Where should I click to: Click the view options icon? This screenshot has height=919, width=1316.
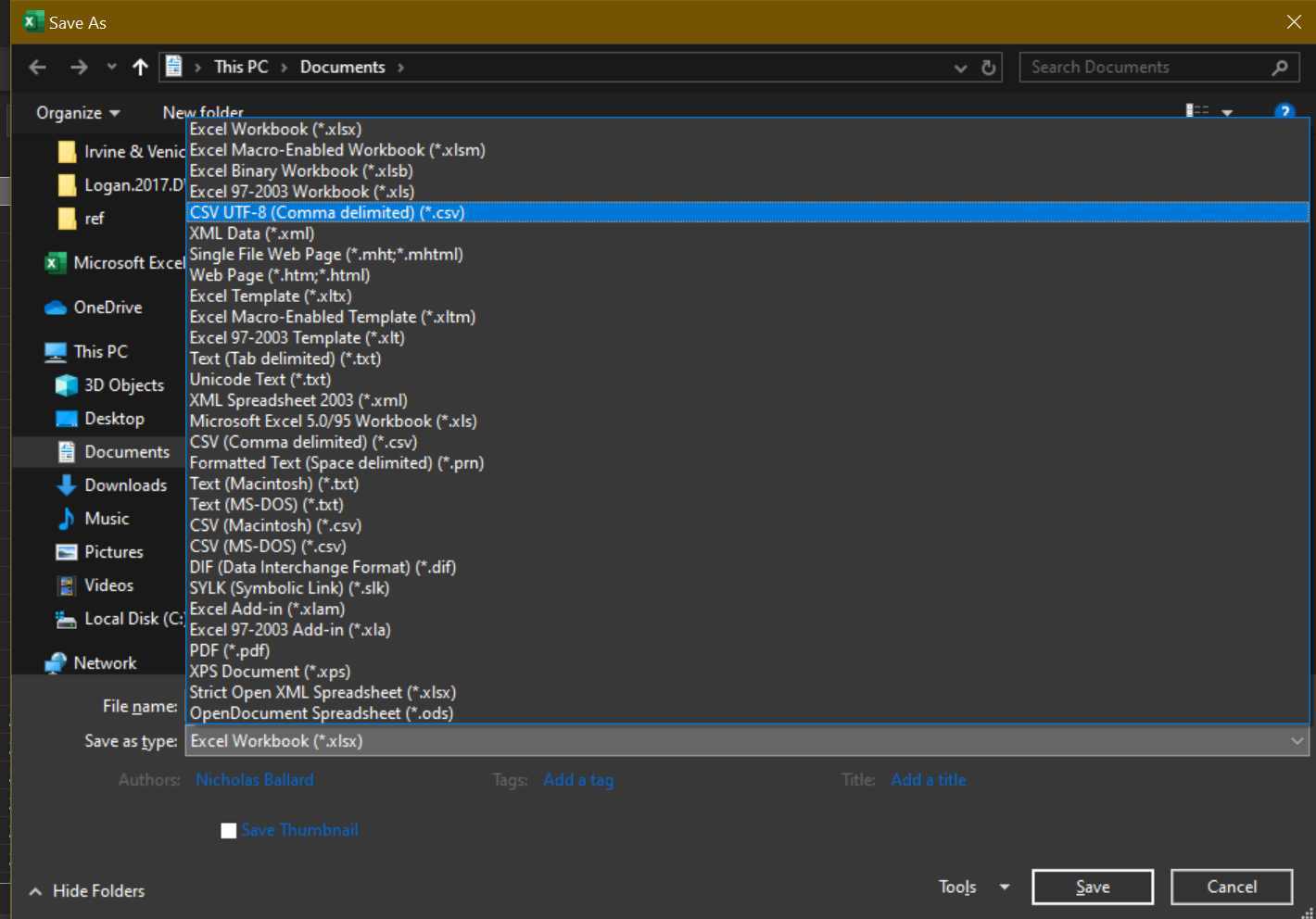1197,111
